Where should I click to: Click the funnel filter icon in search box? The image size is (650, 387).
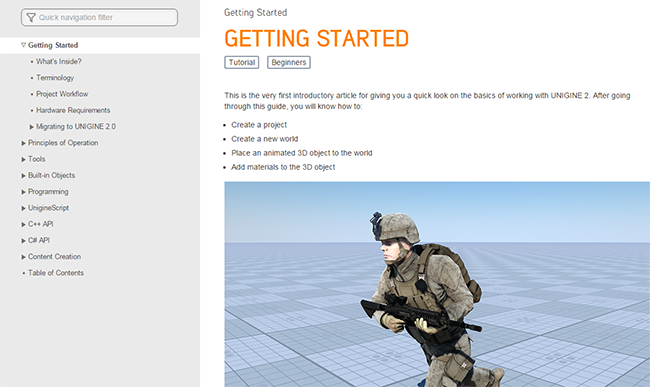[31, 17]
